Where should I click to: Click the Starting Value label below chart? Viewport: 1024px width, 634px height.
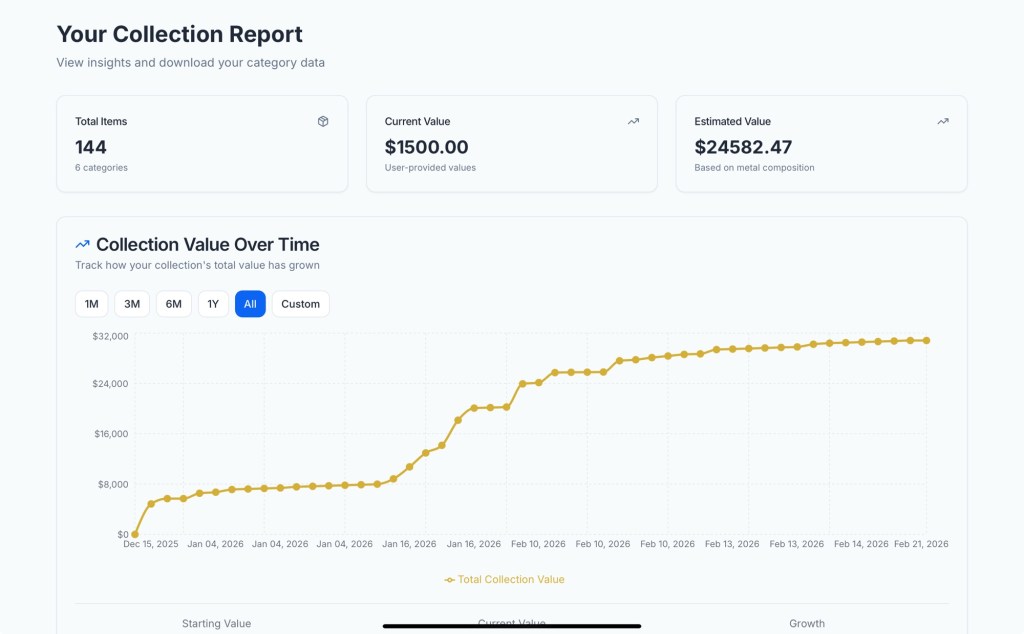coord(216,623)
